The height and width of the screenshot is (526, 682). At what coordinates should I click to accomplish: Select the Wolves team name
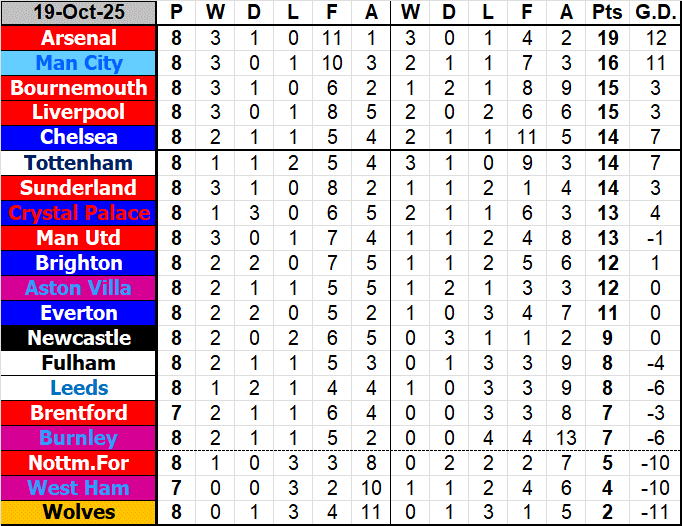pos(79,513)
